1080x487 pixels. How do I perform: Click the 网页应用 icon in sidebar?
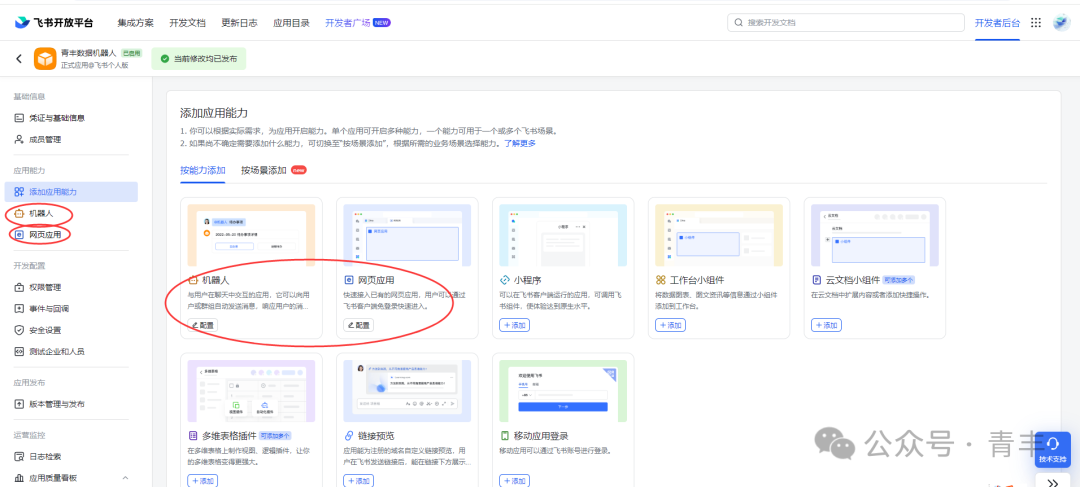tap(19, 235)
